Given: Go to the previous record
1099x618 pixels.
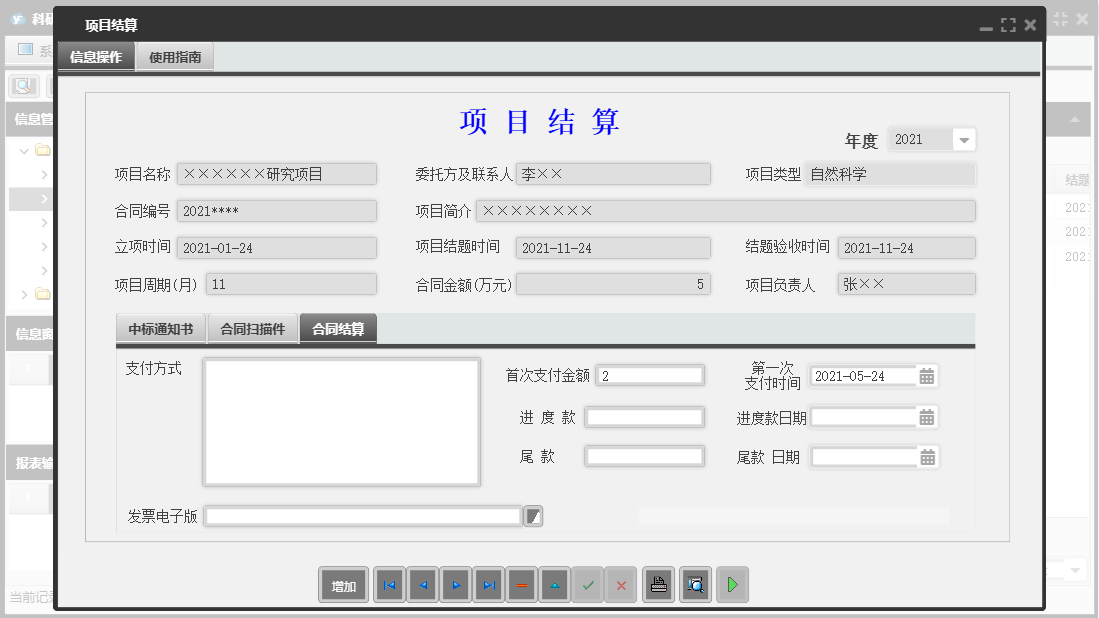Looking at the screenshot, I should pos(421,585).
